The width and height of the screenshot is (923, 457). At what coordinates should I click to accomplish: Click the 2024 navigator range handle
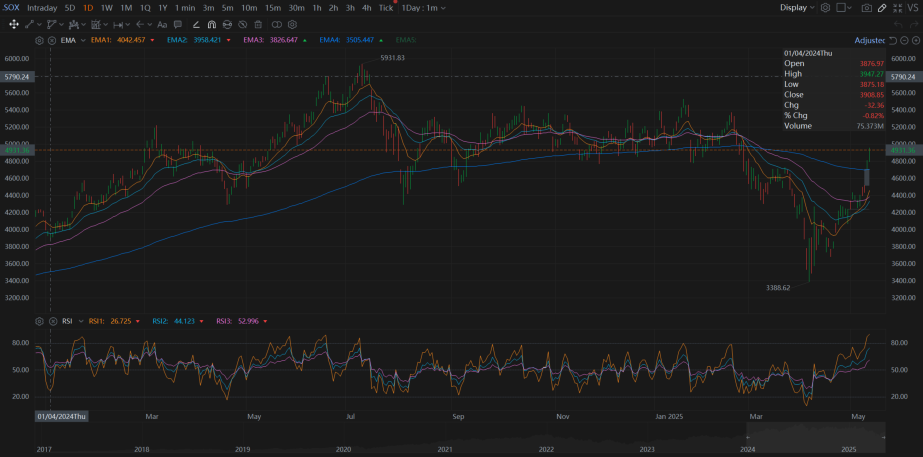(x=747, y=436)
